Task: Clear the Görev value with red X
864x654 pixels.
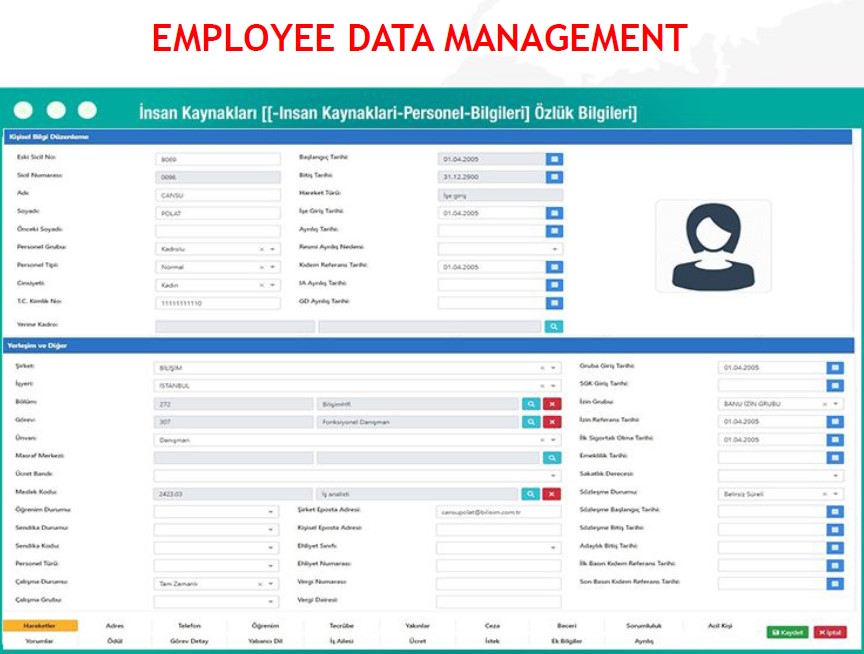Action: (x=552, y=422)
